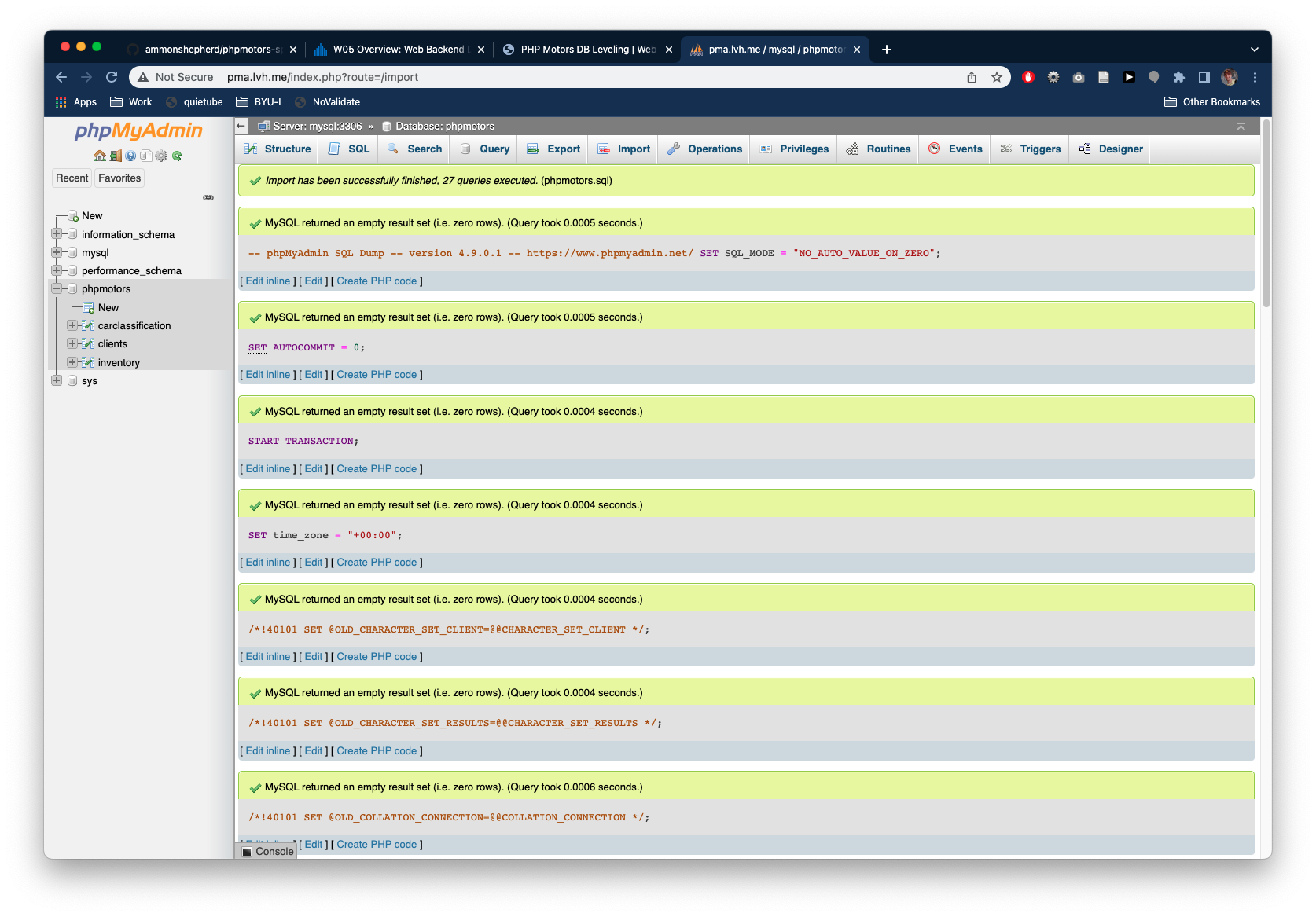
Task: Click the Designer icon
Action: (1086, 149)
